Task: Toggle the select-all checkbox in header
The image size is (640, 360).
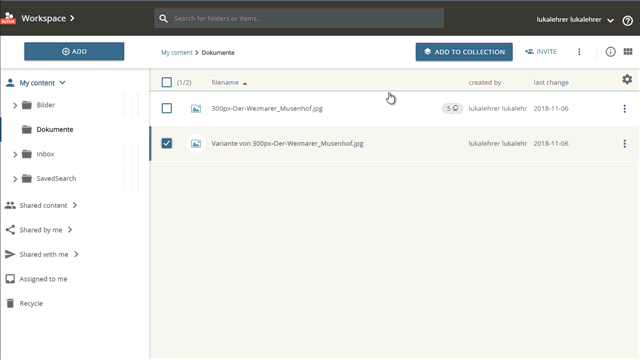Action: (x=167, y=82)
